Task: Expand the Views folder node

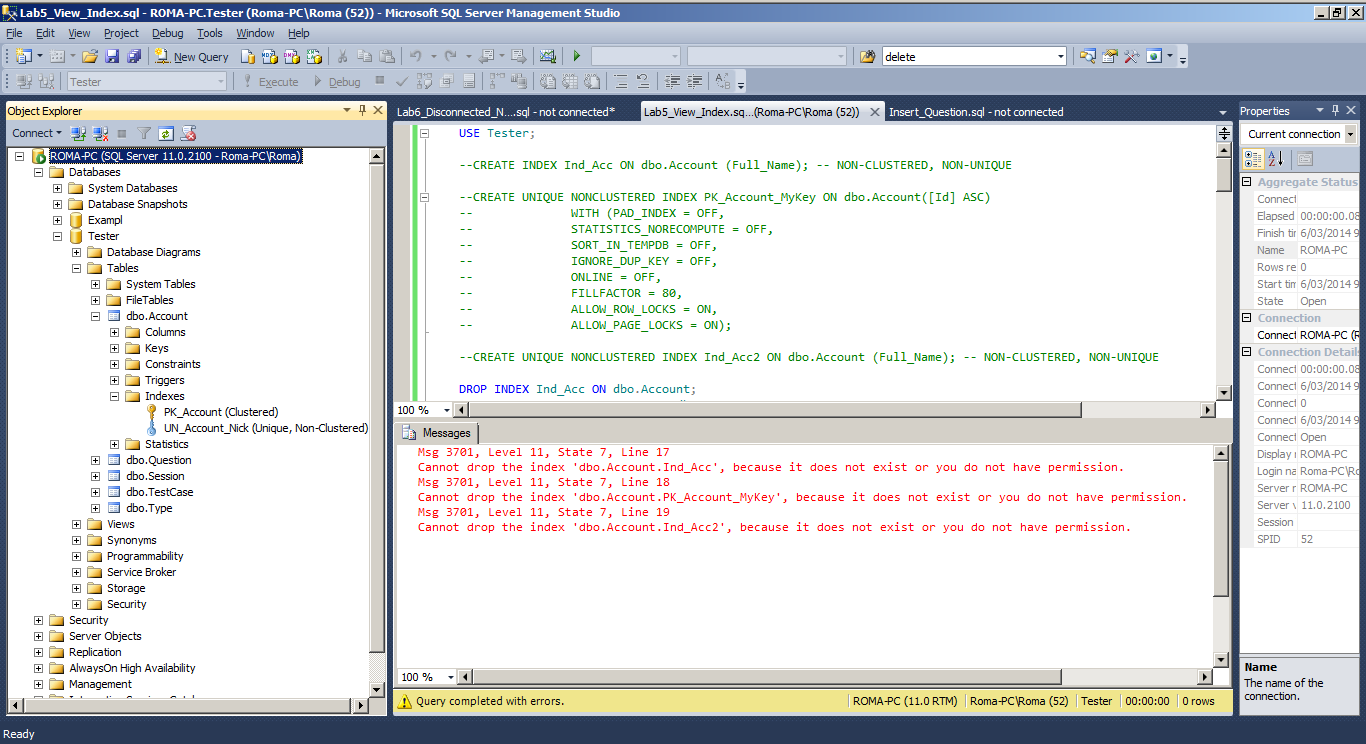Action: pyautogui.click(x=77, y=524)
